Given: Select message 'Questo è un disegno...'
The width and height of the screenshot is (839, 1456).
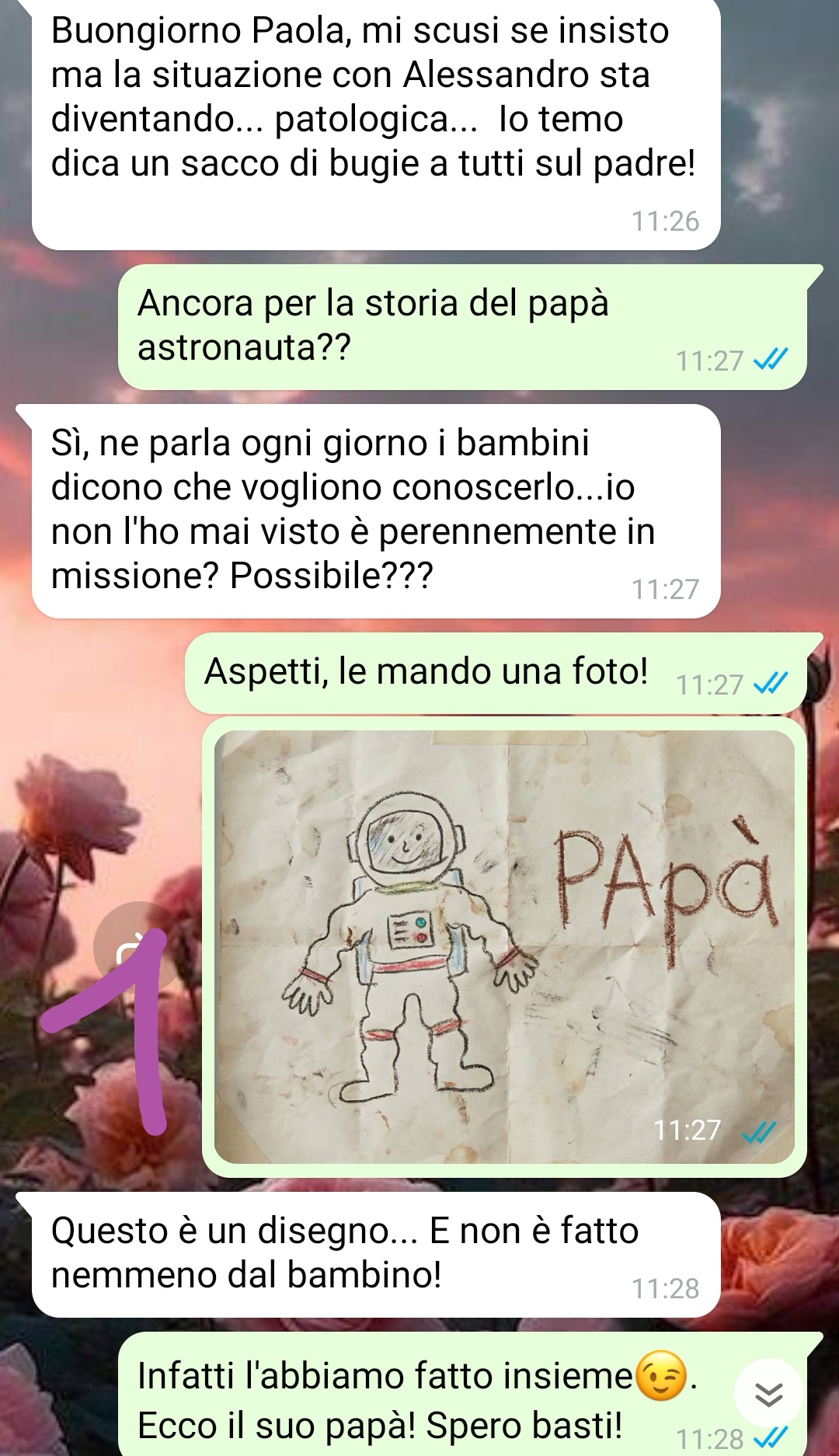Looking at the screenshot, I should coord(376,1255).
